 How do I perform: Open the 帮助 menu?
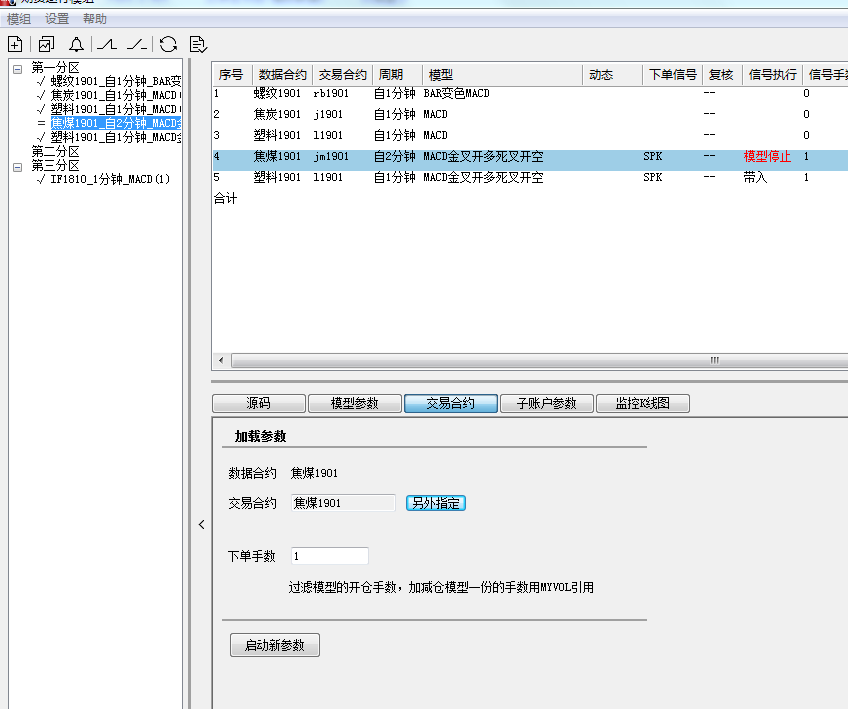tap(95, 19)
